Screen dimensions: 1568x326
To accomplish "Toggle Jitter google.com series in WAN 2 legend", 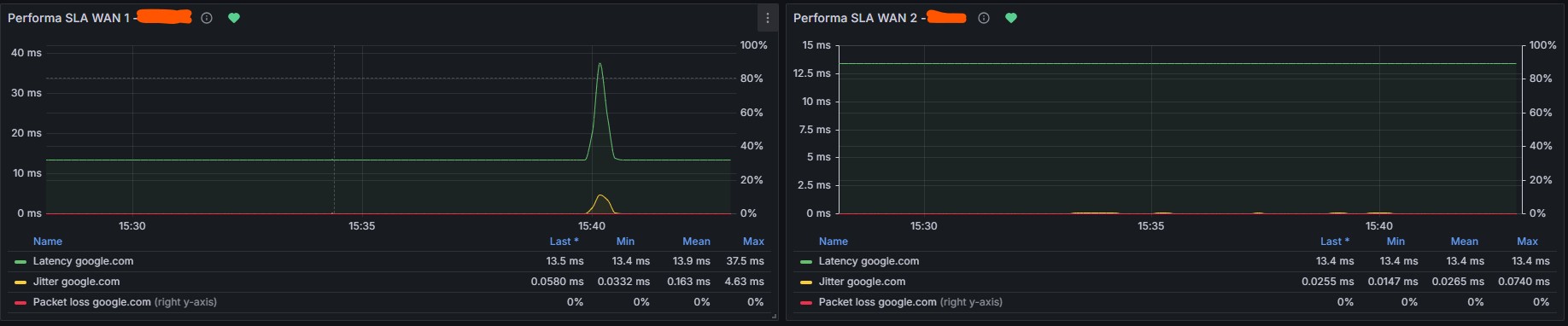I will click(x=862, y=282).
